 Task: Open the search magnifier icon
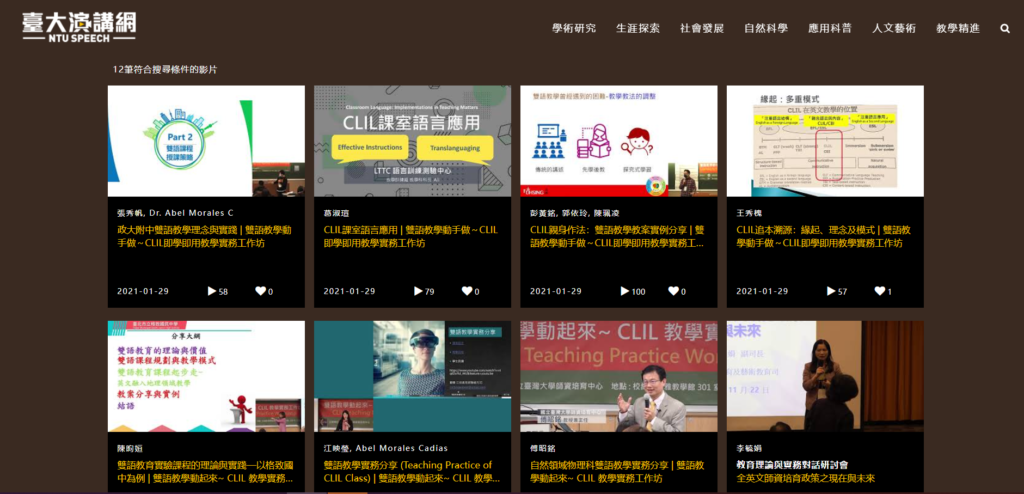tap(1004, 29)
